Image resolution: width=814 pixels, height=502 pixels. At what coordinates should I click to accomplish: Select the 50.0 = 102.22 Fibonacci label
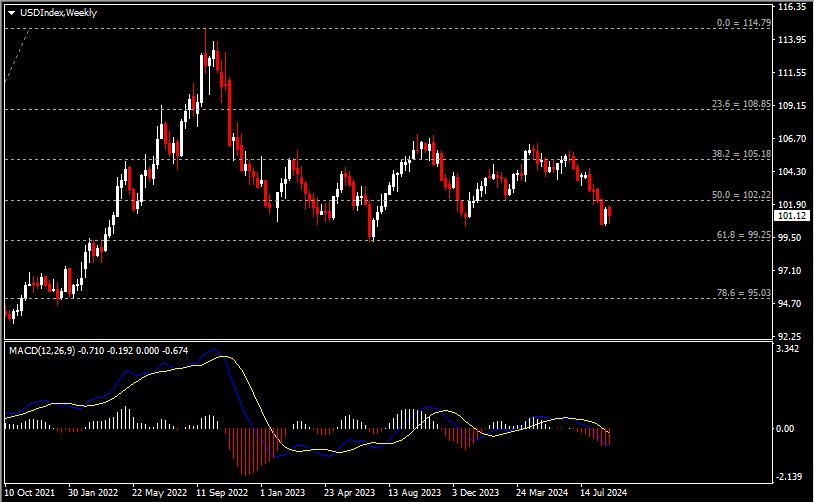point(741,195)
